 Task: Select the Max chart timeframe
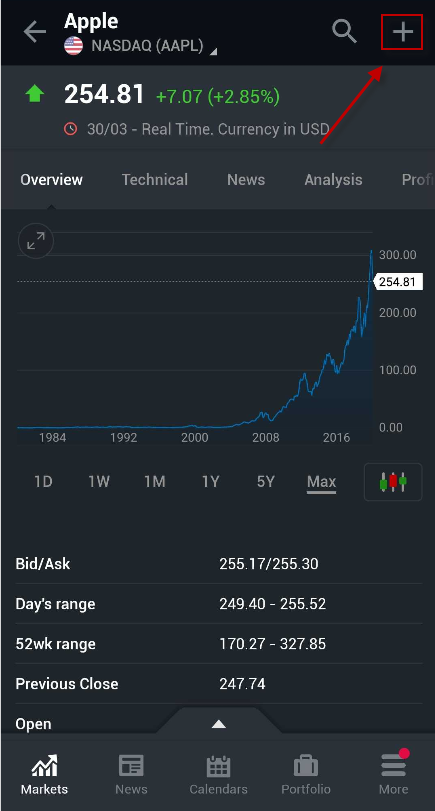click(x=321, y=483)
